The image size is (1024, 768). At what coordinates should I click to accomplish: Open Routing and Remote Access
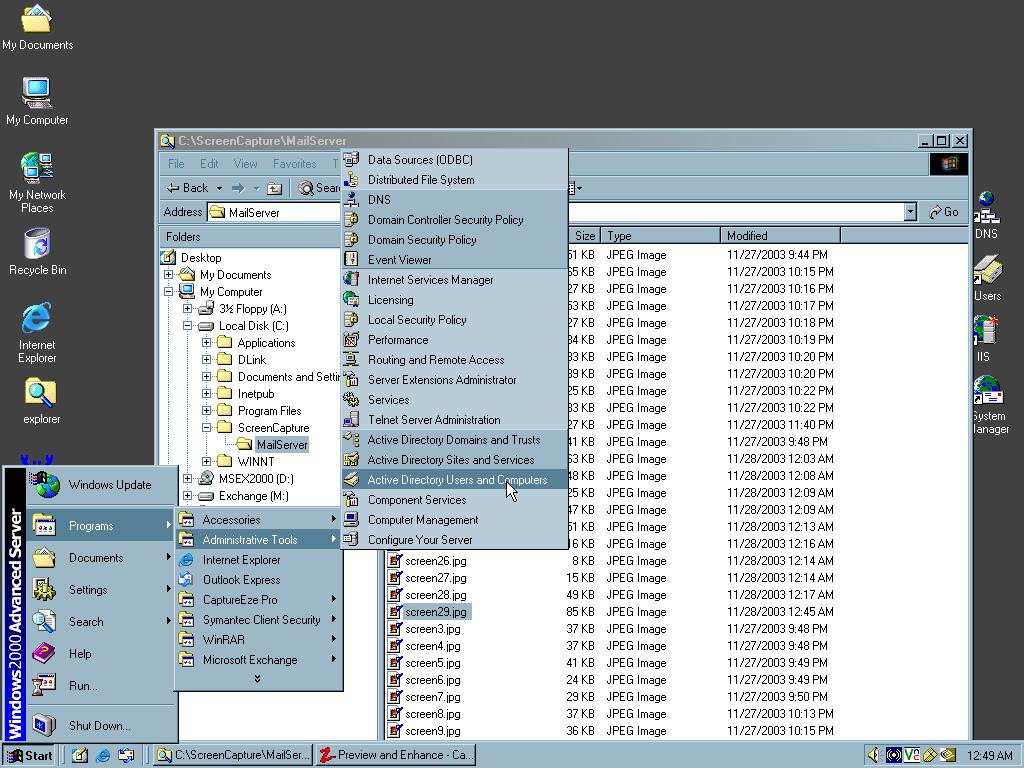[455, 360]
